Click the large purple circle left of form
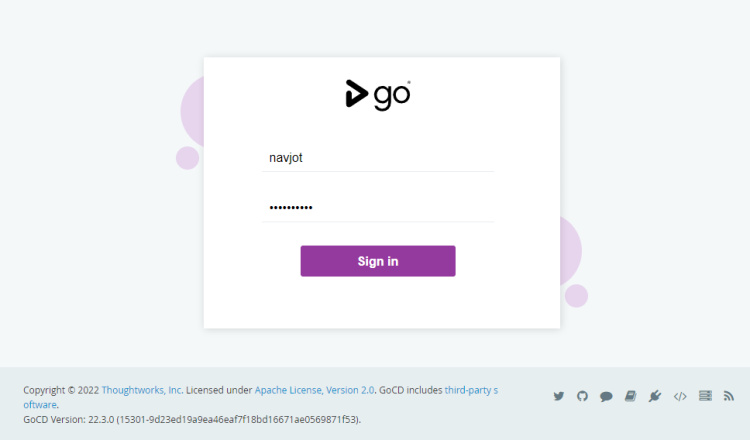The image size is (750, 440). coord(192,112)
